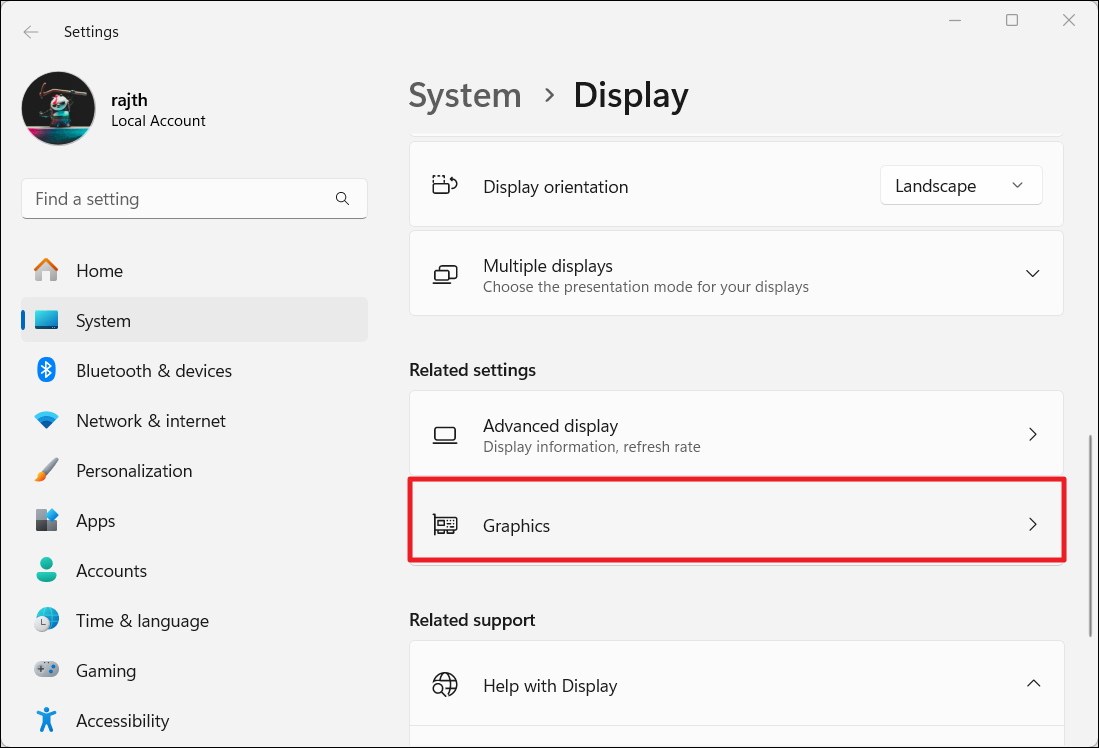
Task: Select Accounts in the sidebar
Action: 111,571
